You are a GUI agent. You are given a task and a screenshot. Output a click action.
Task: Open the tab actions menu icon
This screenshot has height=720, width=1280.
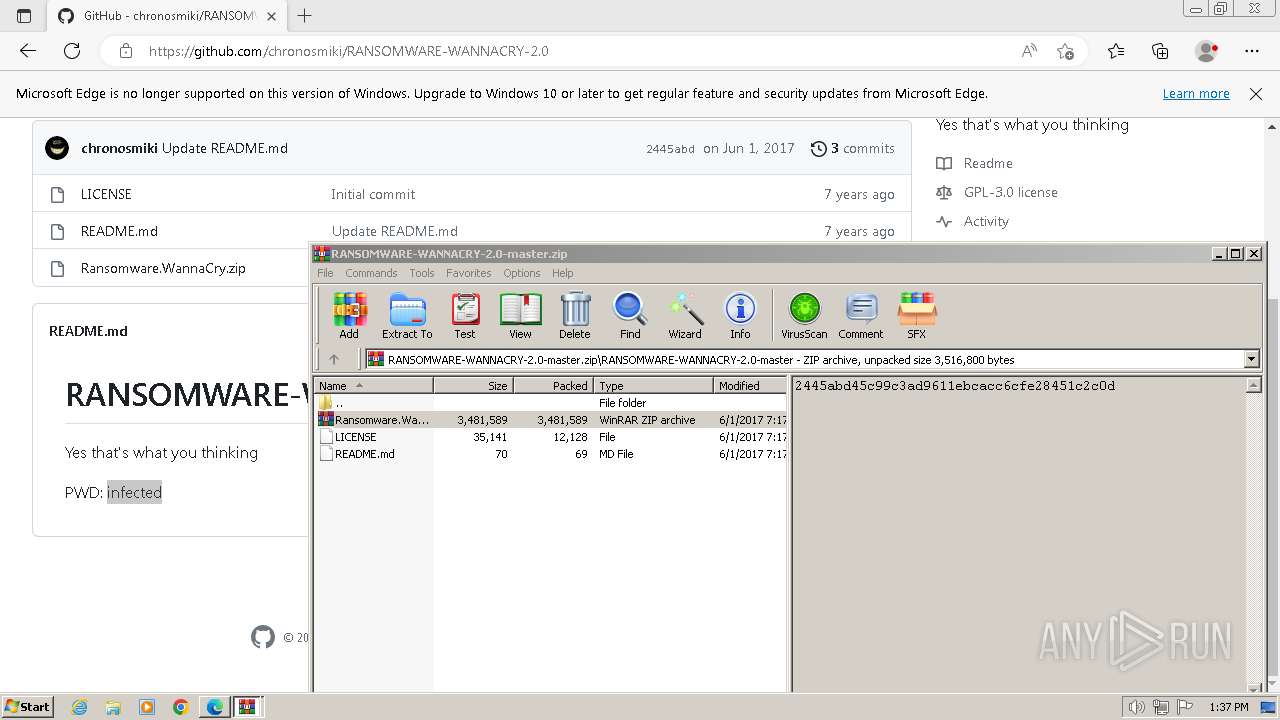pyautogui.click(x=24, y=16)
